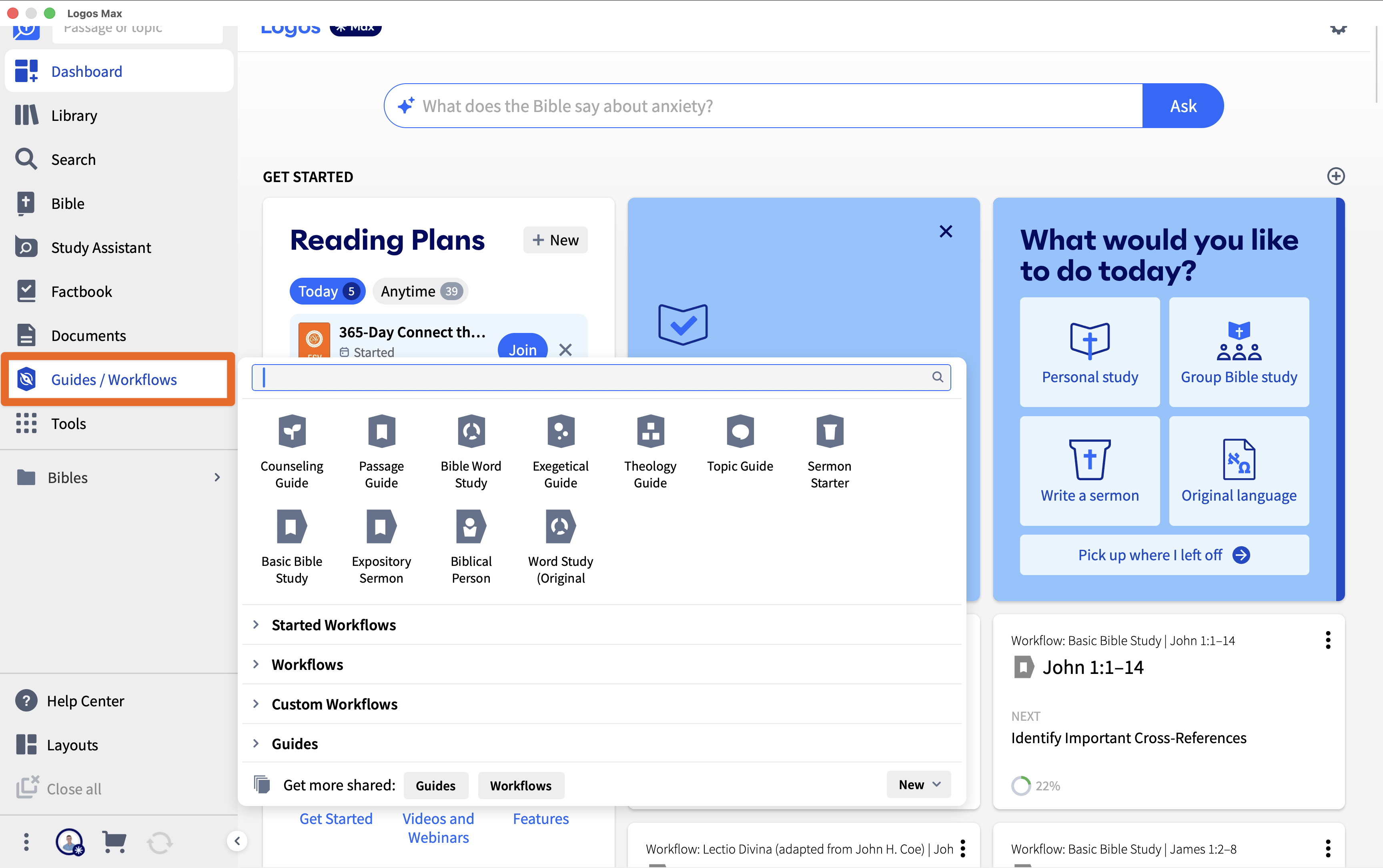The width and height of the screenshot is (1383, 868).
Task: Open Expository Sermon workflow
Action: click(x=381, y=547)
